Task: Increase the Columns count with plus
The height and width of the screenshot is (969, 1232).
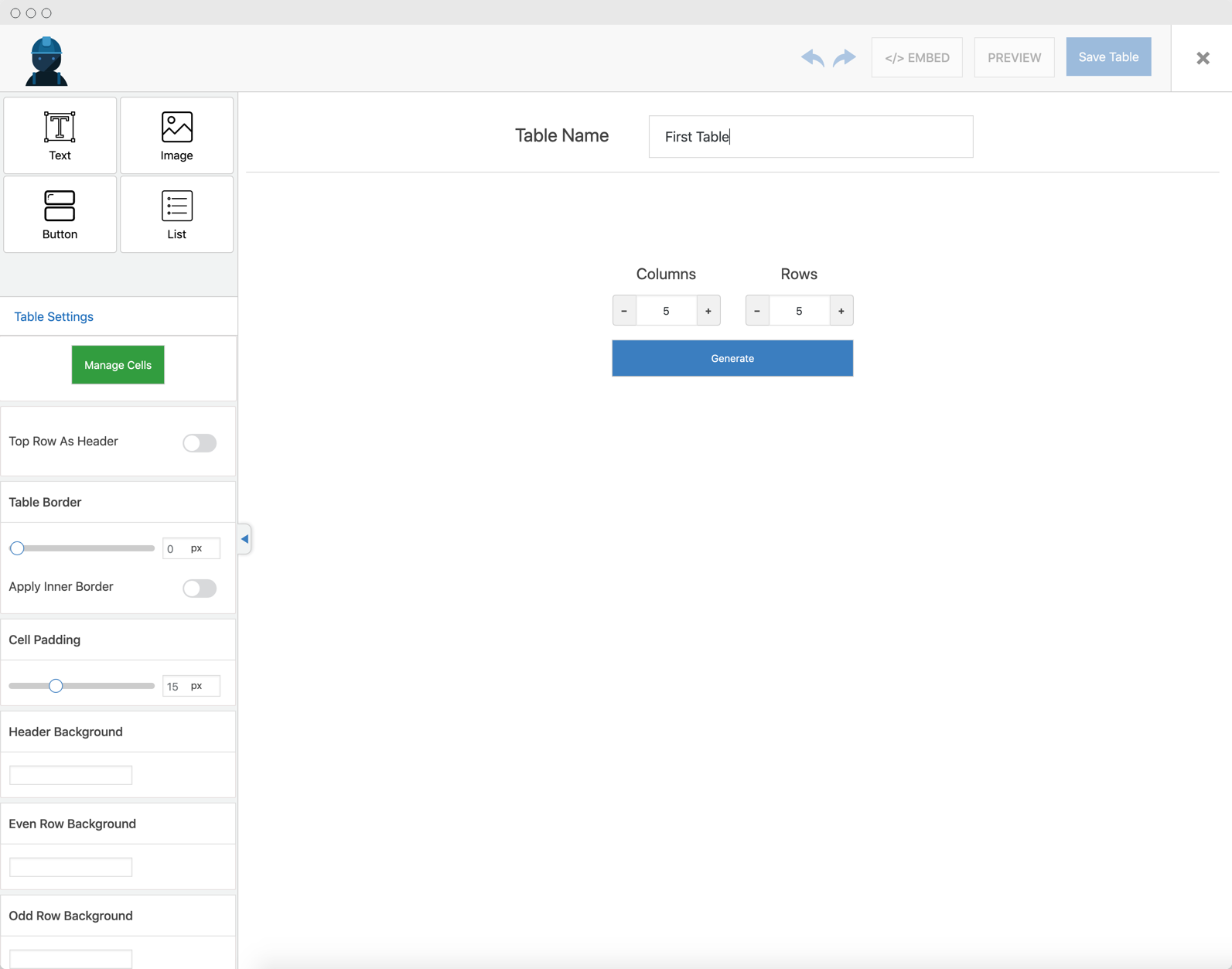Action: point(708,311)
